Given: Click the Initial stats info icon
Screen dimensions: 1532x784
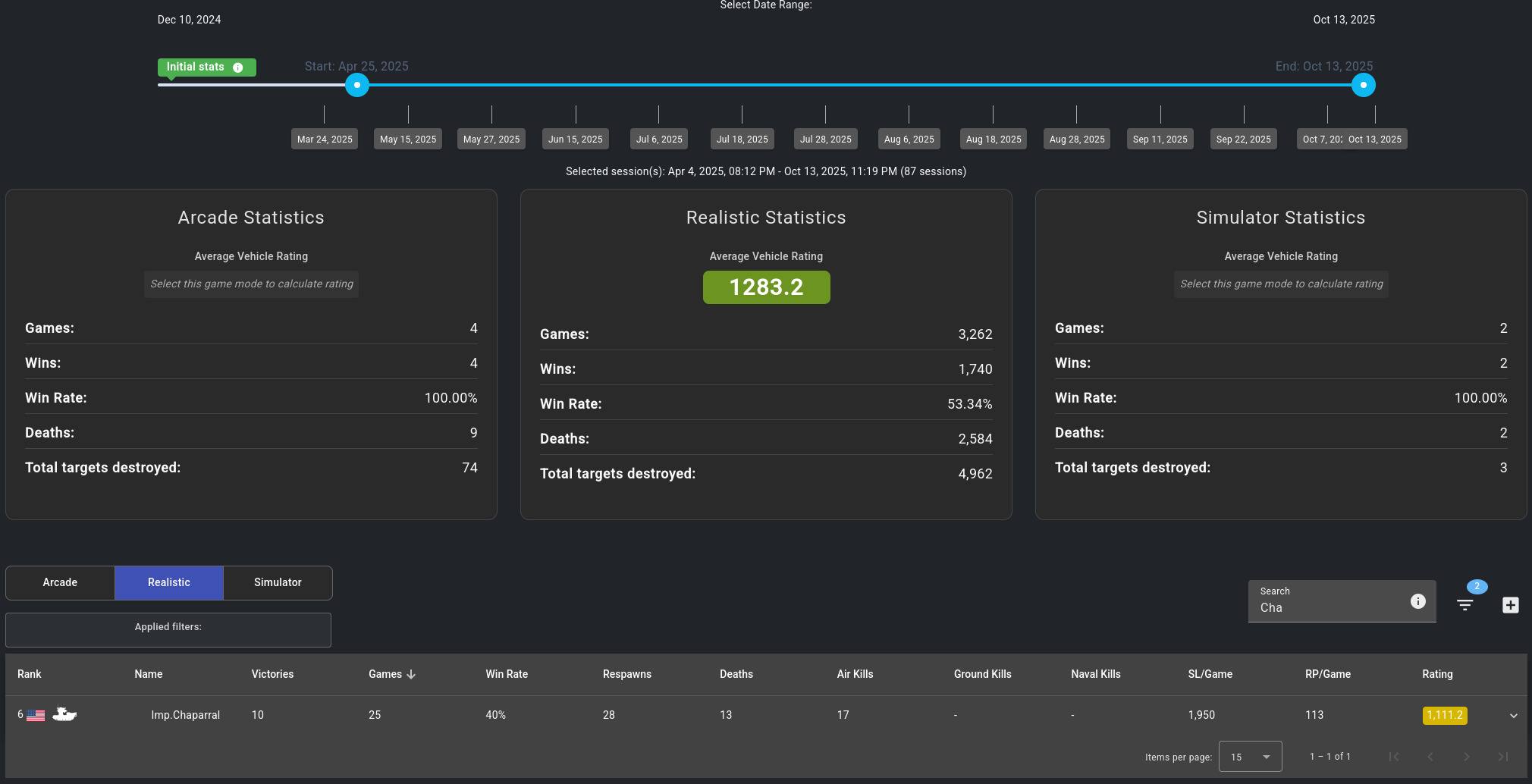Looking at the screenshot, I should [x=237, y=67].
